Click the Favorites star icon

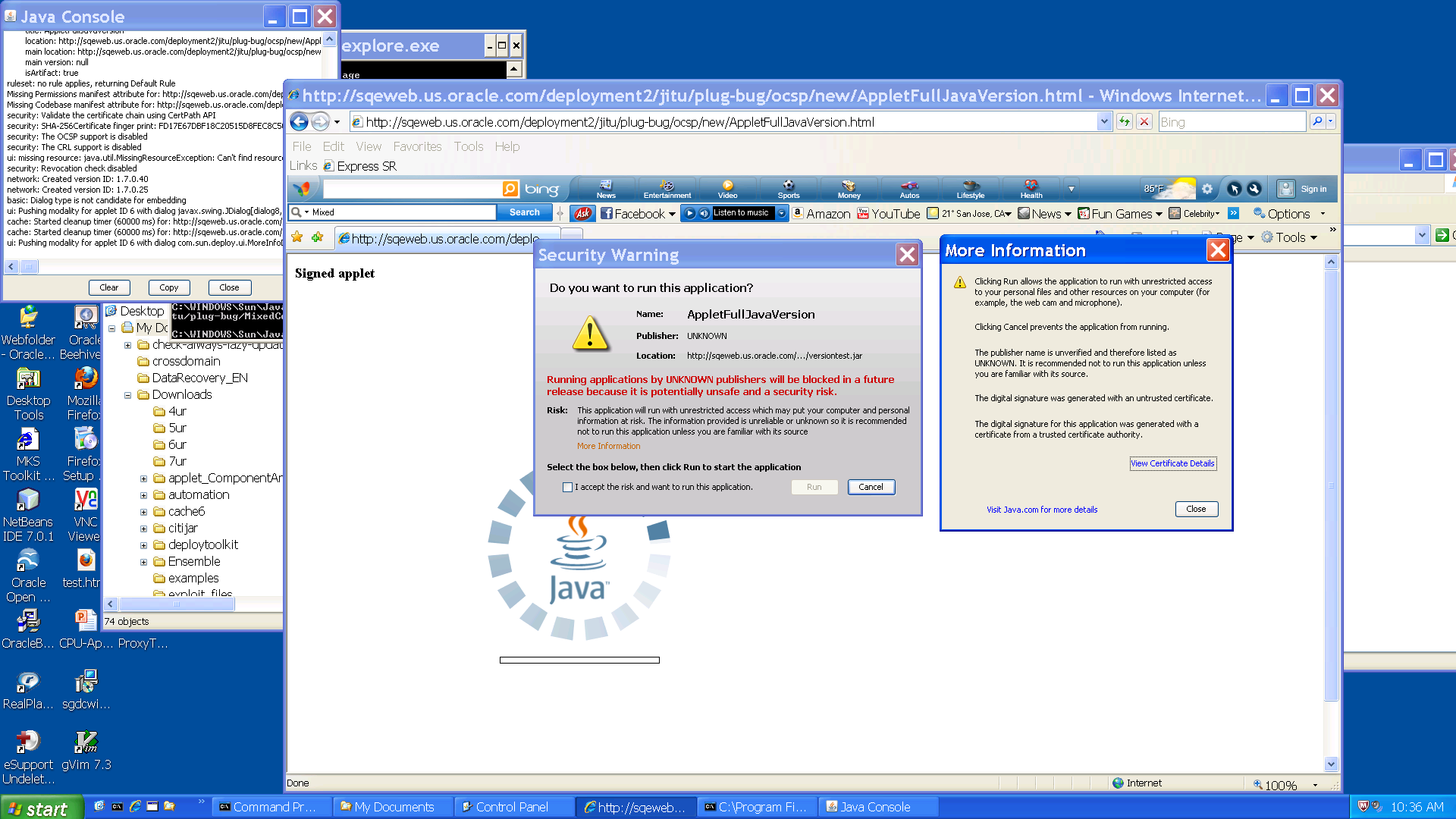pos(297,238)
